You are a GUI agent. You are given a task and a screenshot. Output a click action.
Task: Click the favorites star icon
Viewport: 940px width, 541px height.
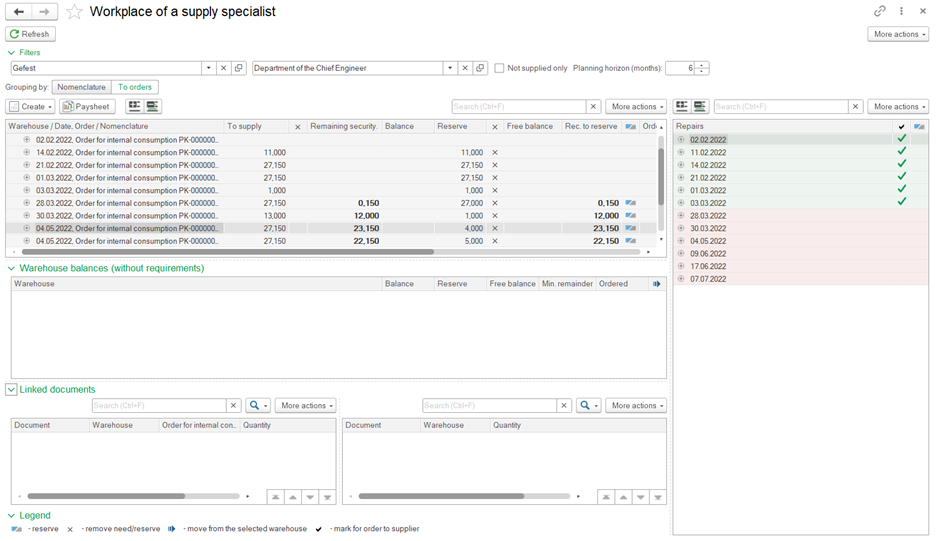point(74,12)
